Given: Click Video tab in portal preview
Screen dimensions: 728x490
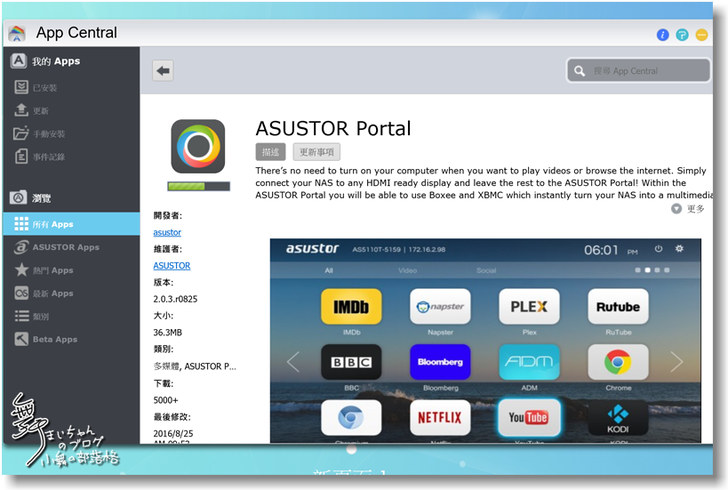Looking at the screenshot, I should 407,270.
